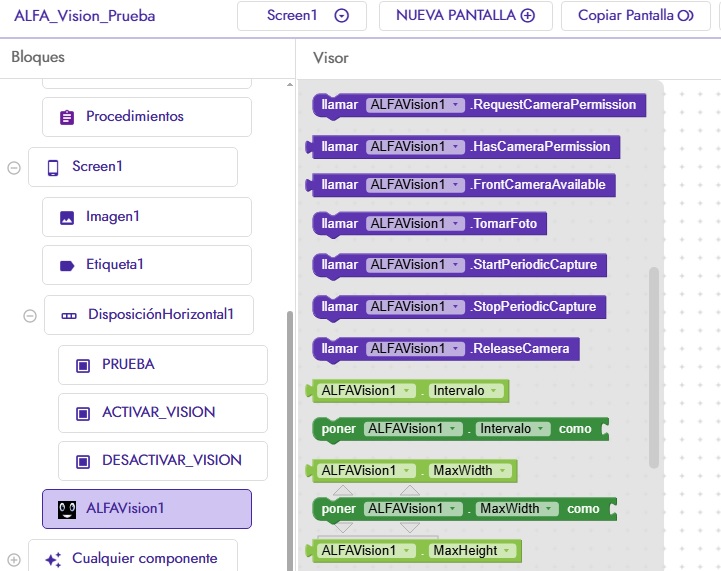The image size is (721, 571).
Task: Click the block flyout vertical scrollbar
Action: point(654,368)
